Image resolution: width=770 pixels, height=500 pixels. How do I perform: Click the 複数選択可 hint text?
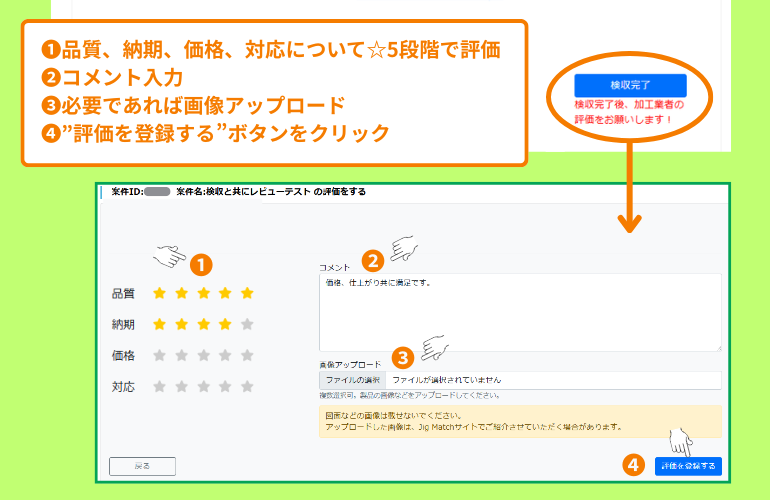tap(410, 395)
